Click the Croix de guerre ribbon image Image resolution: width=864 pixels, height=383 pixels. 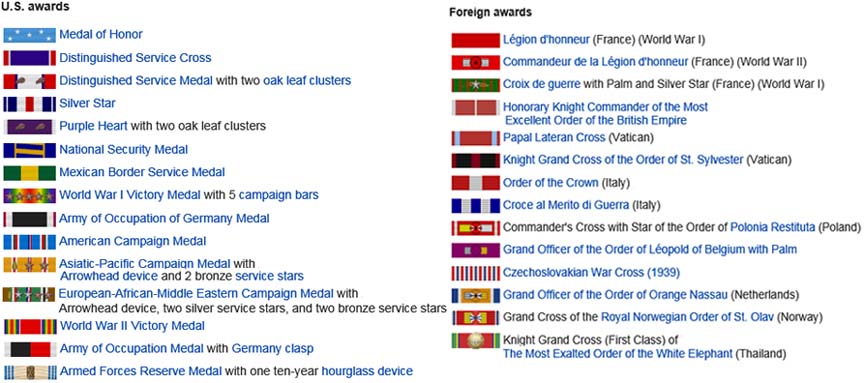pos(476,85)
